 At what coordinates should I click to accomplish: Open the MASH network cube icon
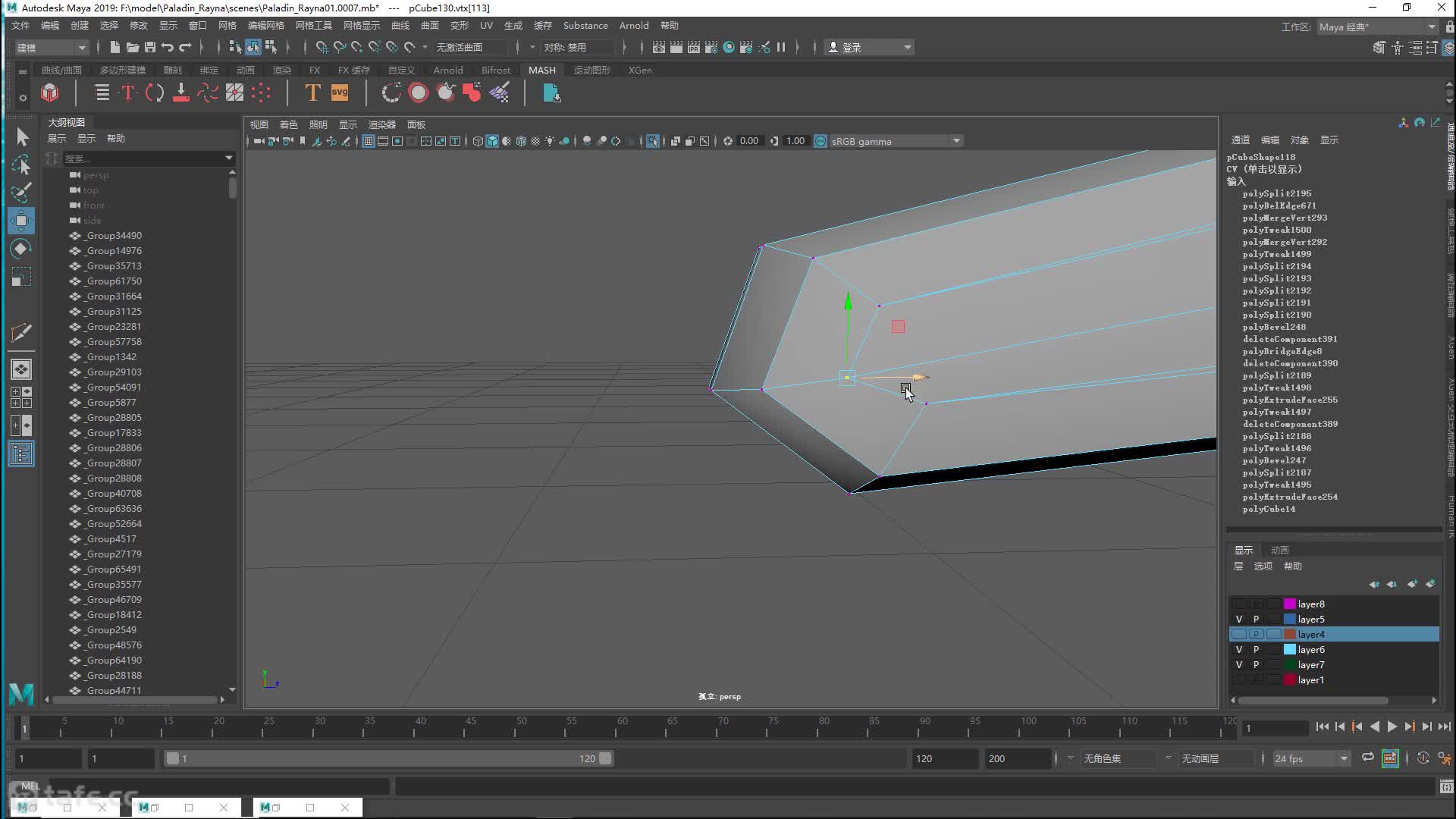click(50, 93)
